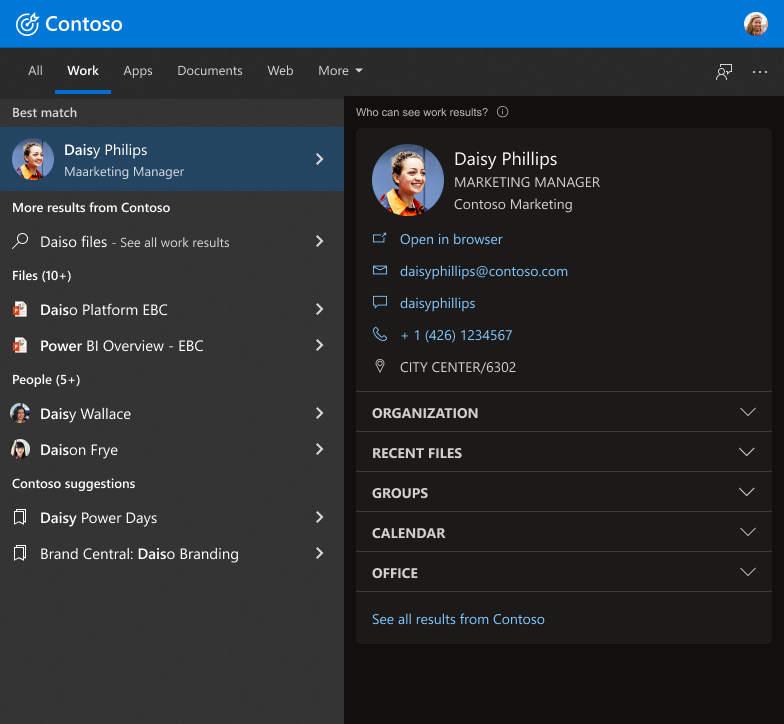Open Daisy Power Days suggestion
784x724 pixels.
tap(172, 518)
